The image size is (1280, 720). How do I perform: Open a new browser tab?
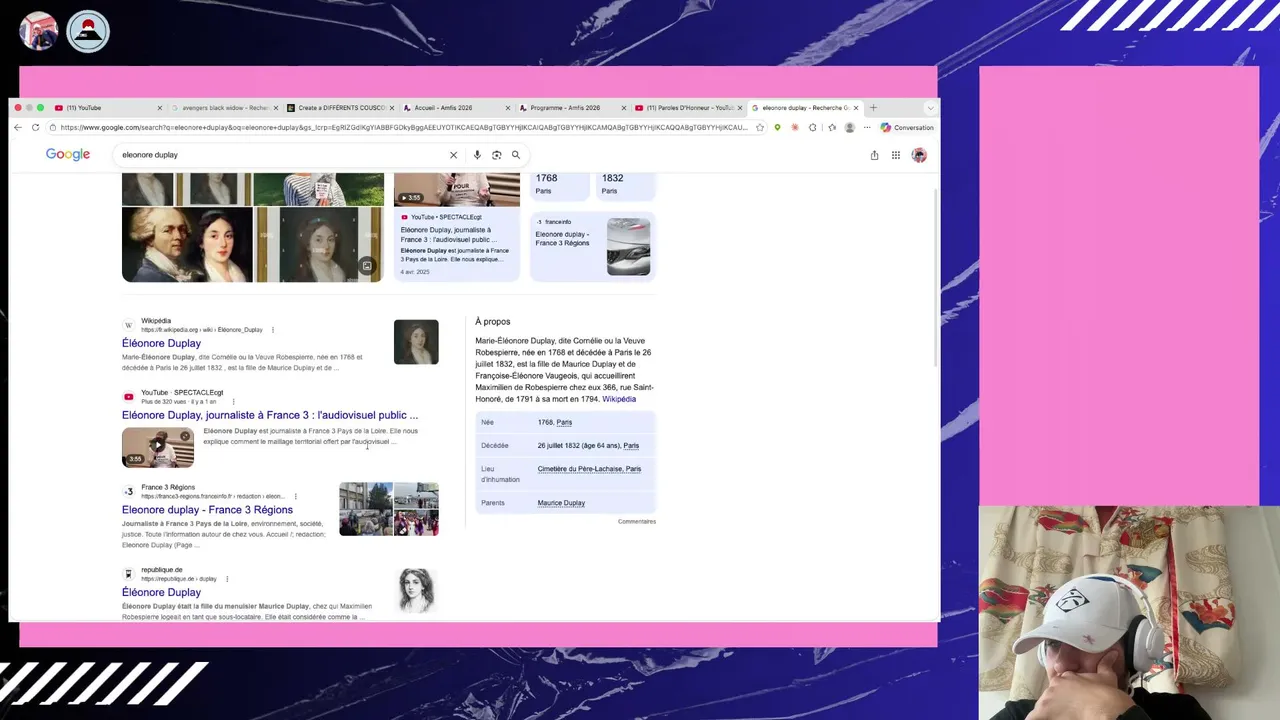coord(873,107)
